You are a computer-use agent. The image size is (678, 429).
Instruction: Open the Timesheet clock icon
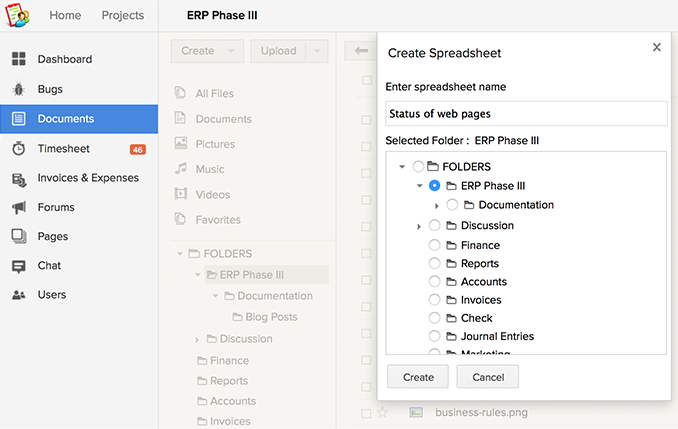pyautogui.click(x=19, y=149)
